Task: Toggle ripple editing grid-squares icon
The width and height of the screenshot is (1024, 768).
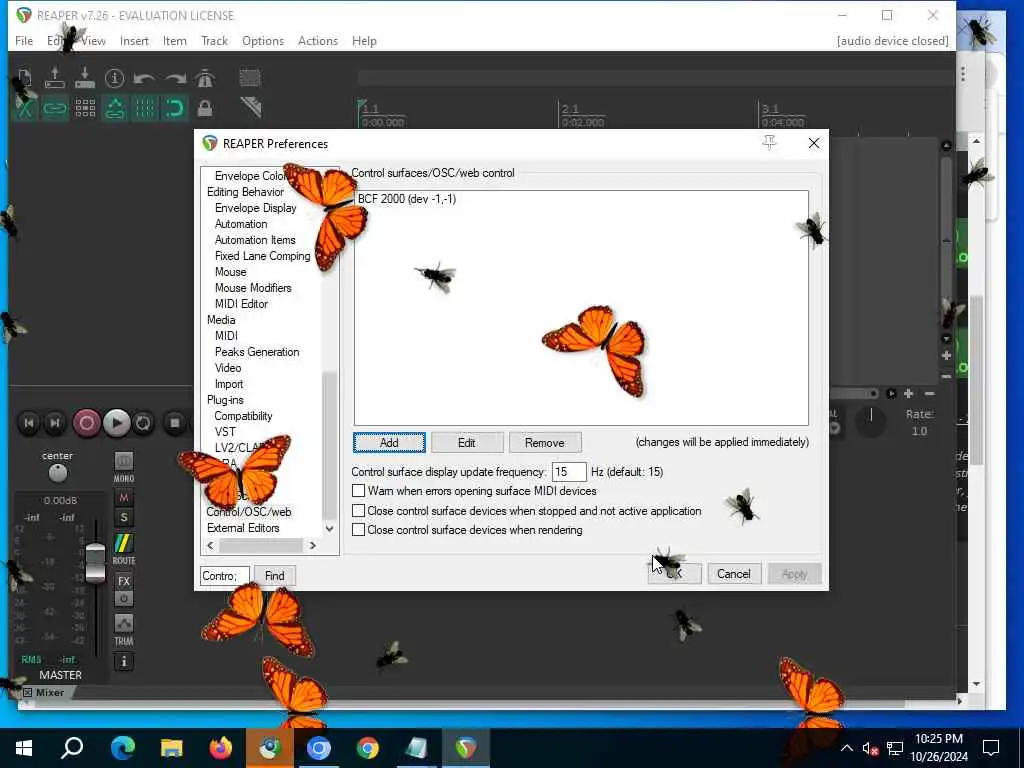Action: pyautogui.click(x=85, y=108)
